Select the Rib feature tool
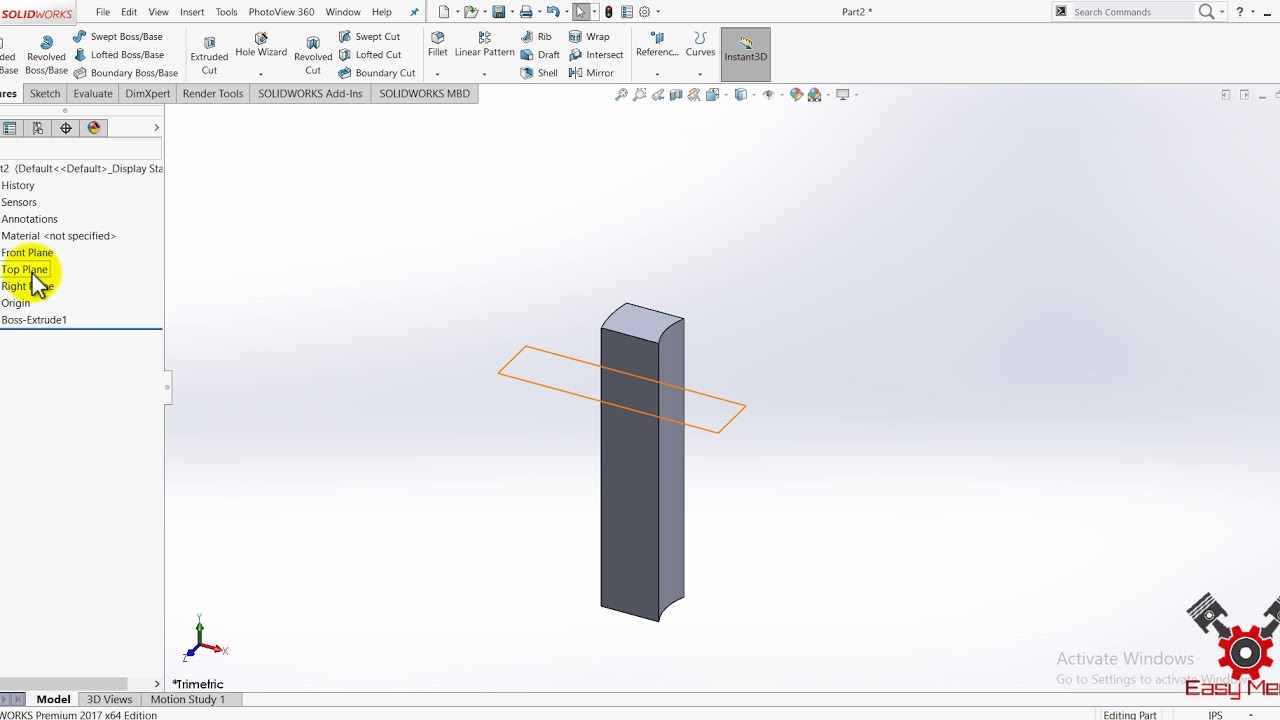This screenshot has width=1280, height=720. tap(536, 36)
